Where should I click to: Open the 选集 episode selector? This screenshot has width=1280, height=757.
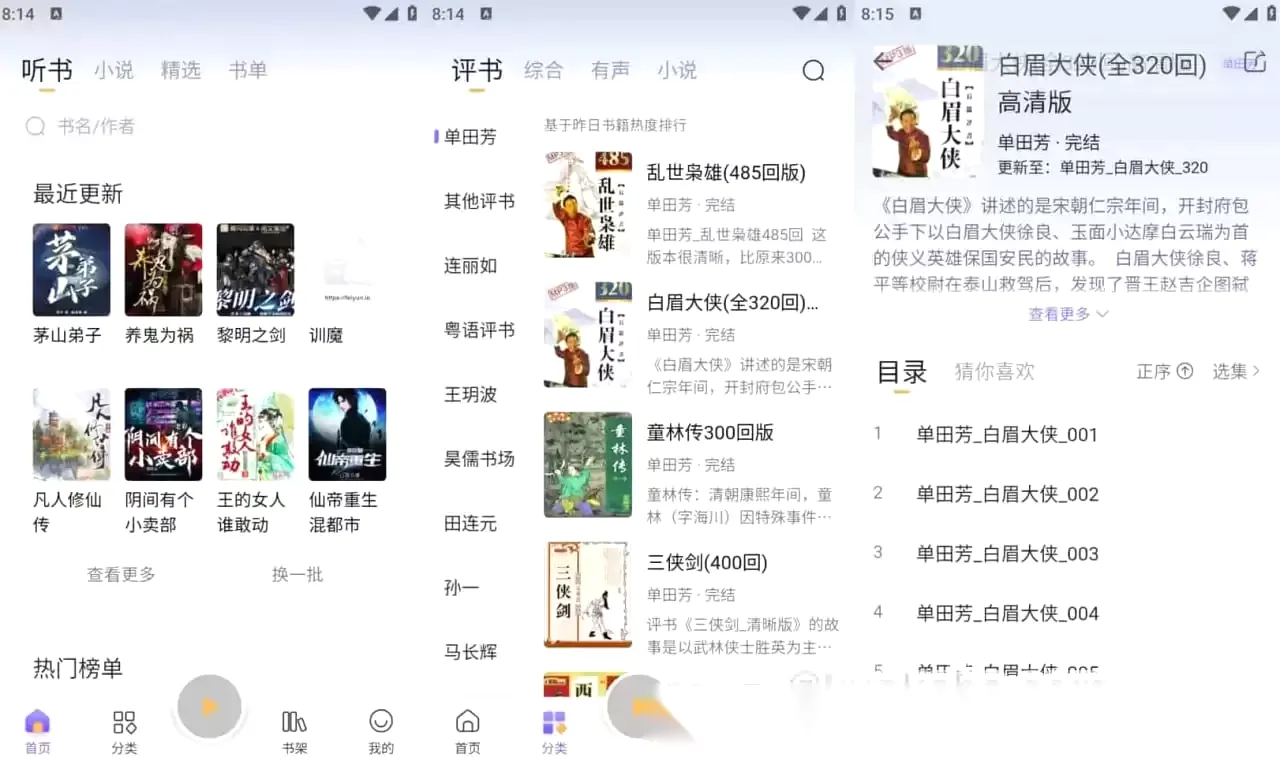[x=1236, y=371]
